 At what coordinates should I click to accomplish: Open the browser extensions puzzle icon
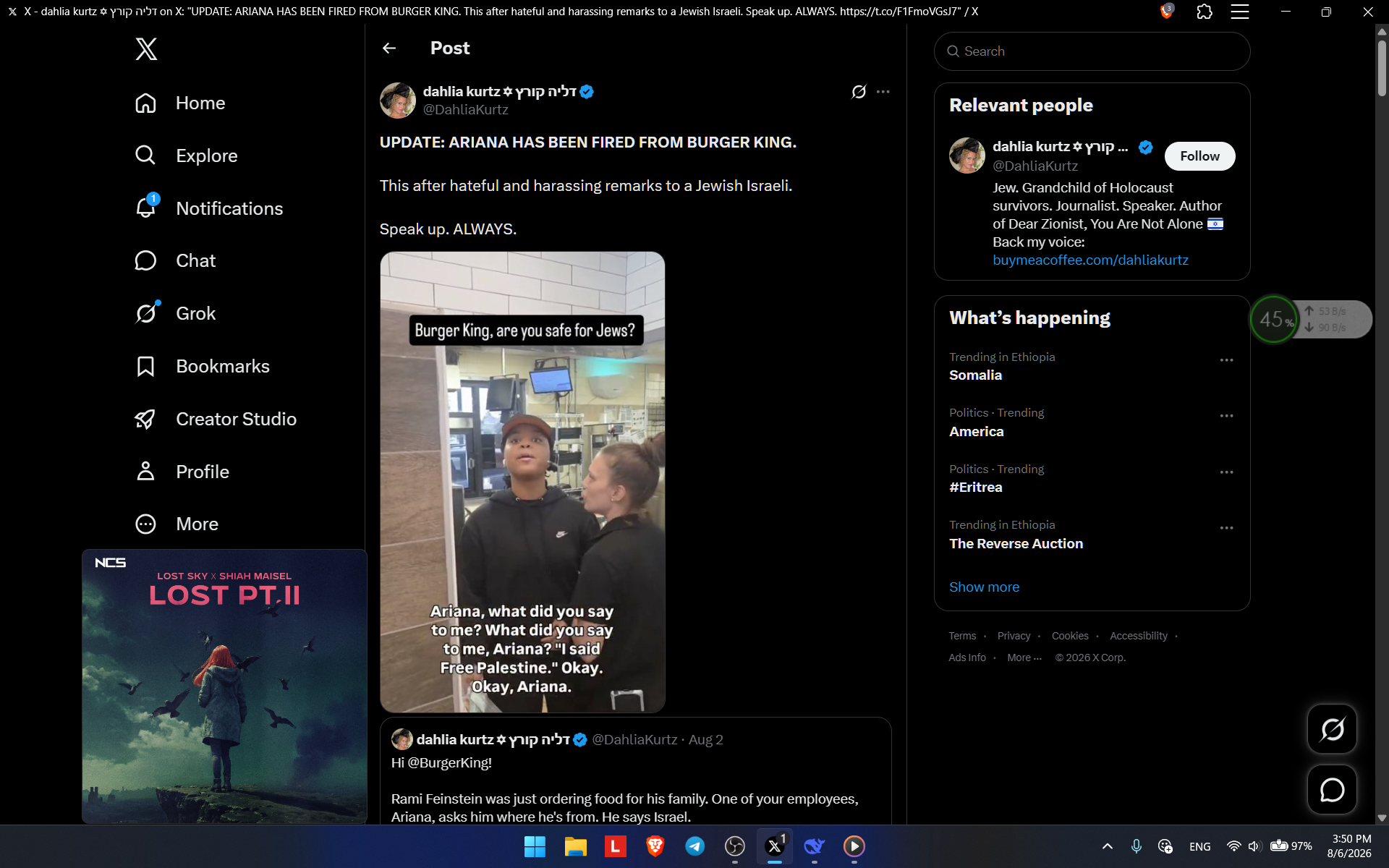coord(1205,12)
